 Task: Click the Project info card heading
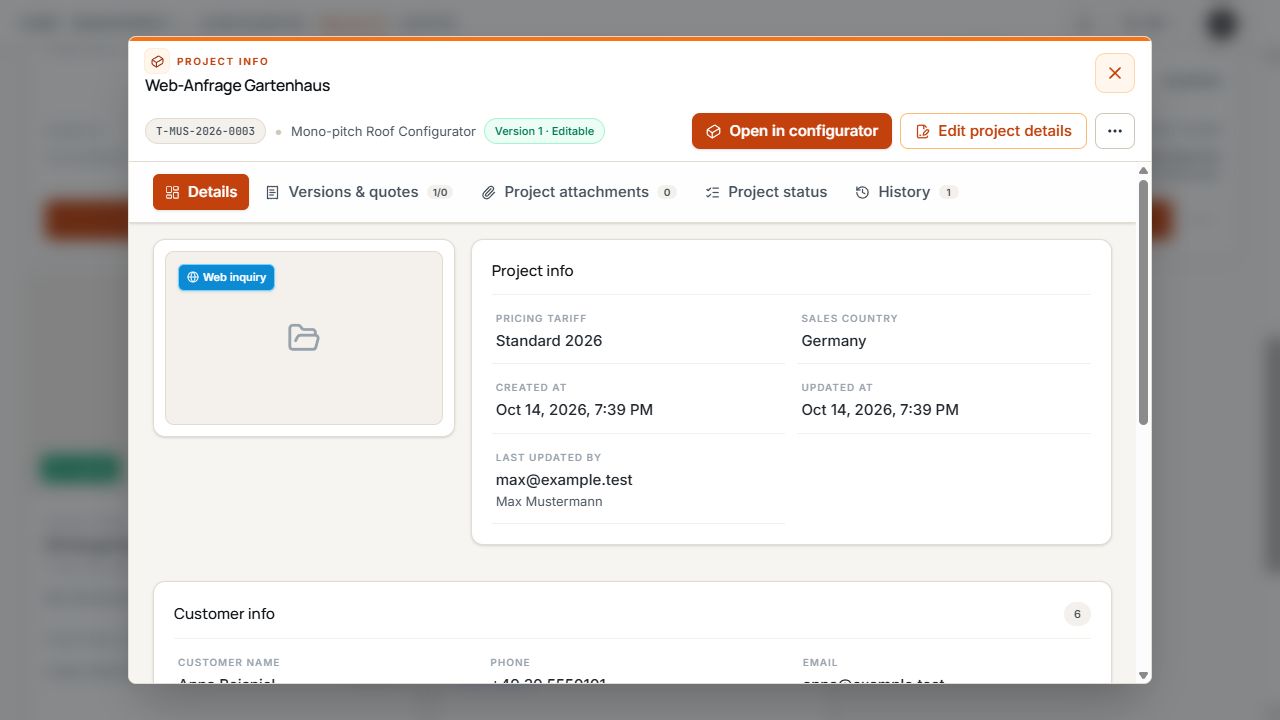pyautogui.click(x=532, y=271)
